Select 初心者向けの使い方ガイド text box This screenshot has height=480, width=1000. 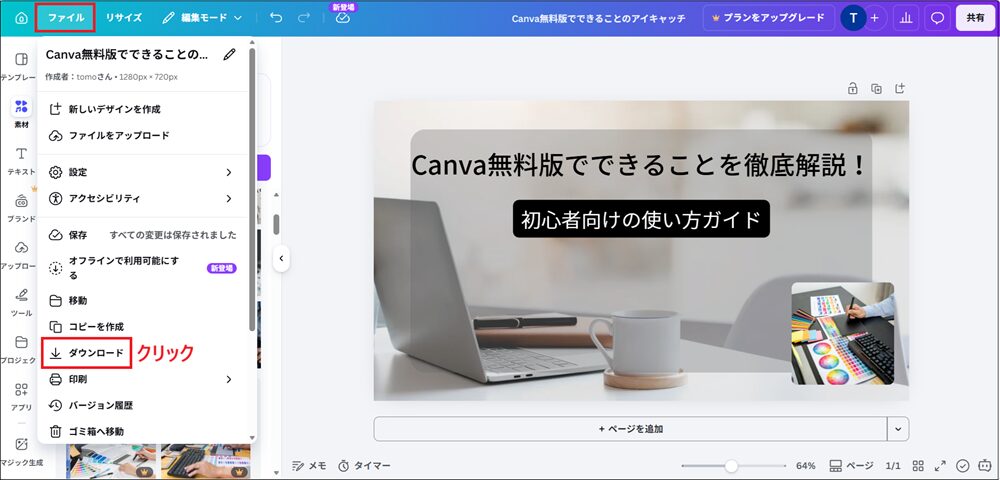pos(641,219)
